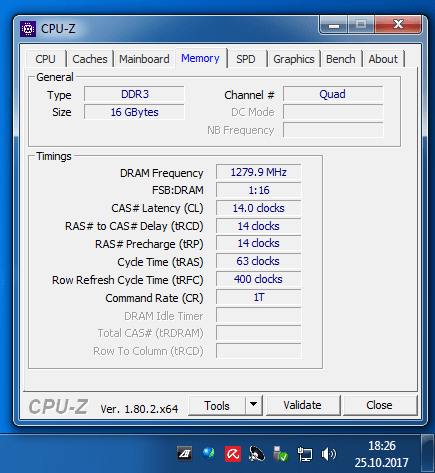The height and width of the screenshot is (473, 435).
Task: Select the 63 clocks tRAS value
Action: pos(258,261)
